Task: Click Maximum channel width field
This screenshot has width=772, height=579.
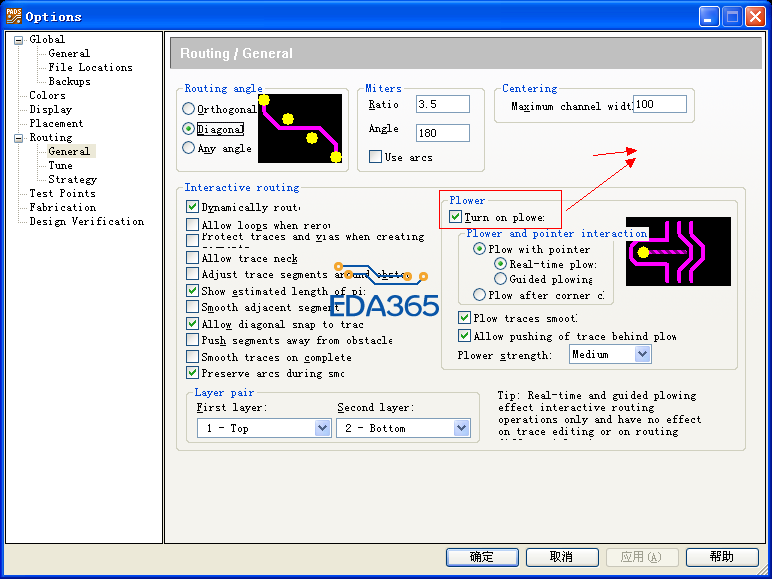Action: coord(660,104)
